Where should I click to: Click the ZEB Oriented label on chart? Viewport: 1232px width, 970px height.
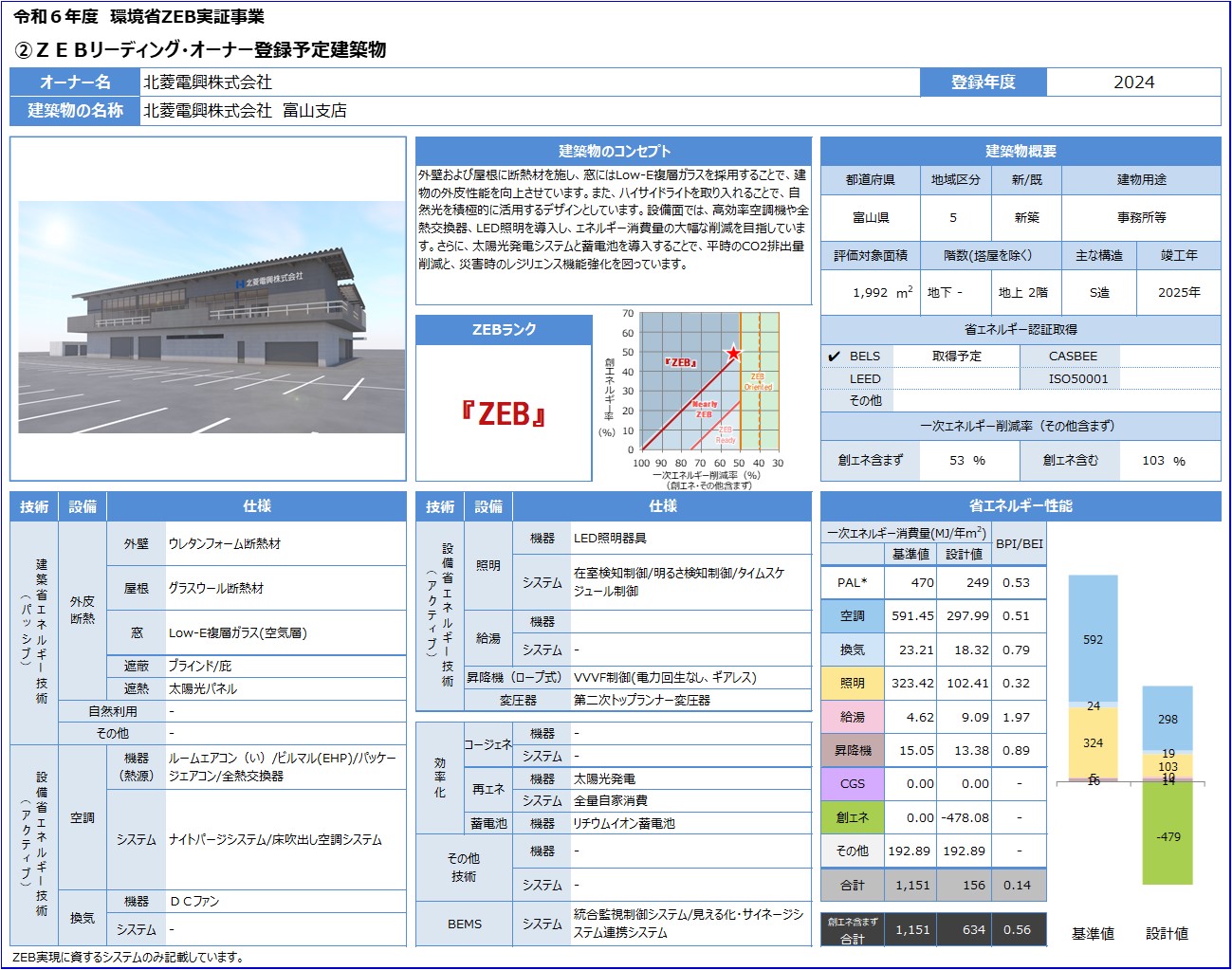click(x=758, y=382)
